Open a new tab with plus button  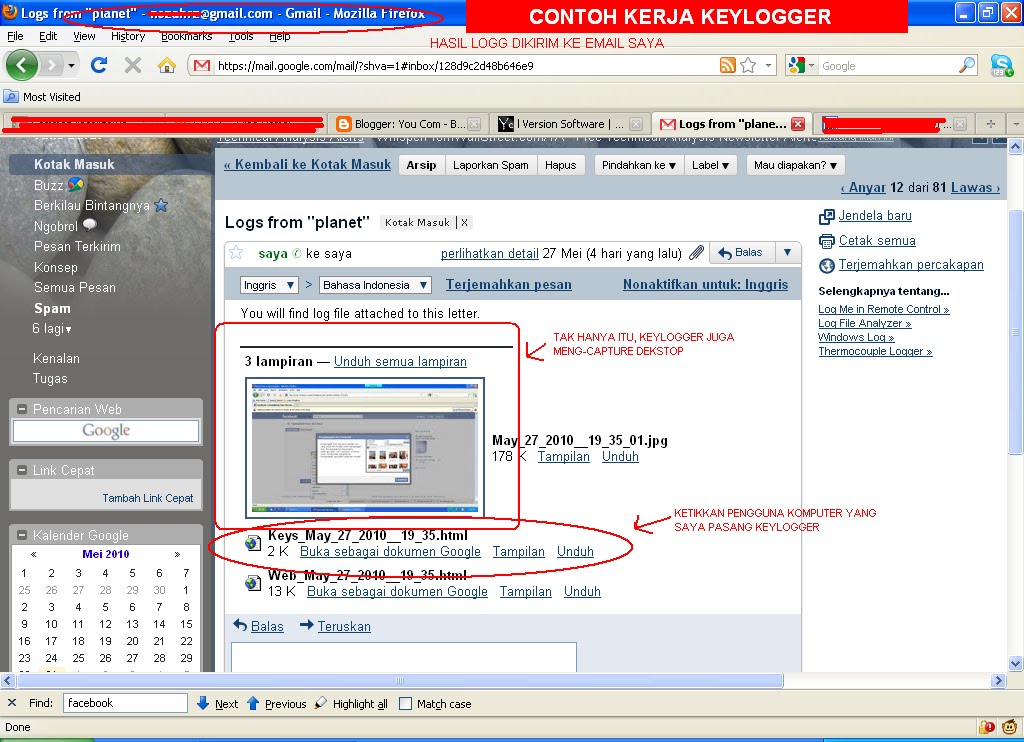point(991,124)
